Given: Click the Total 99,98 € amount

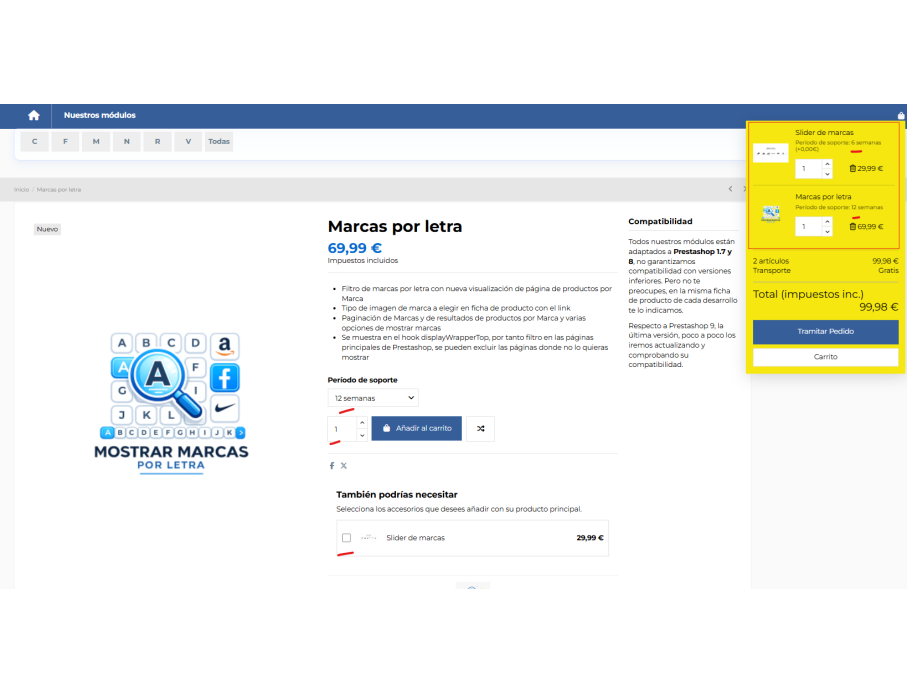Looking at the screenshot, I should tap(879, 307).
